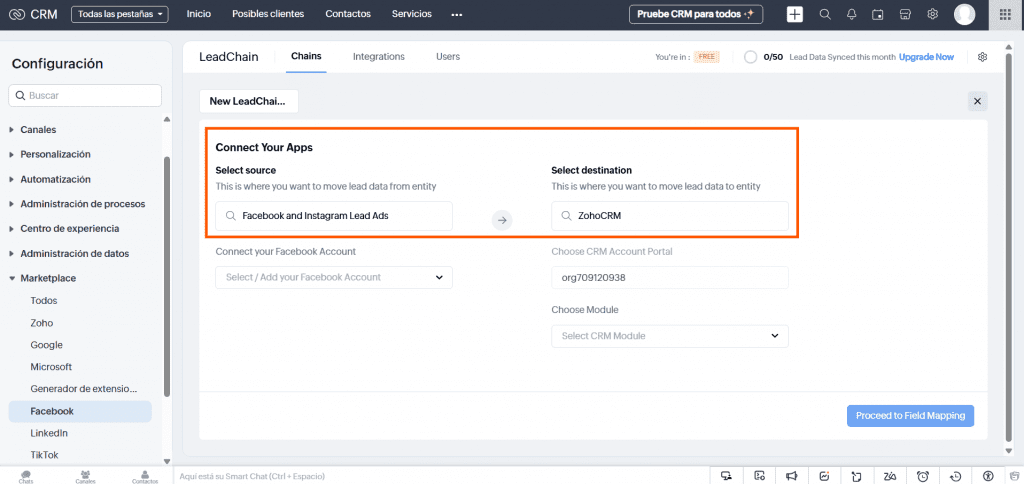Click the org709120938 portal field
Screen dimensions: 1024x484
coord(669,278)
